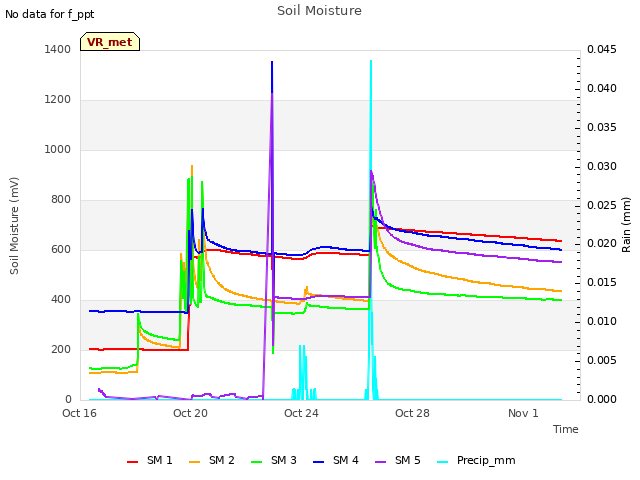The width and height of the screenshot is (640, 480).
Task: Click the Oct 24 x-axis tick label
Action: pos(301,413)
